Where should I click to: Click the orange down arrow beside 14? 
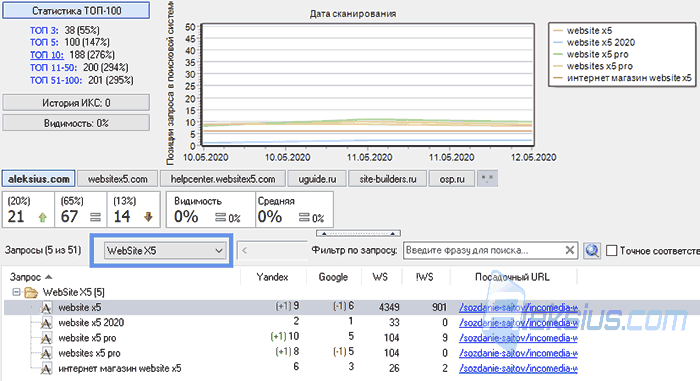(148, 217)
